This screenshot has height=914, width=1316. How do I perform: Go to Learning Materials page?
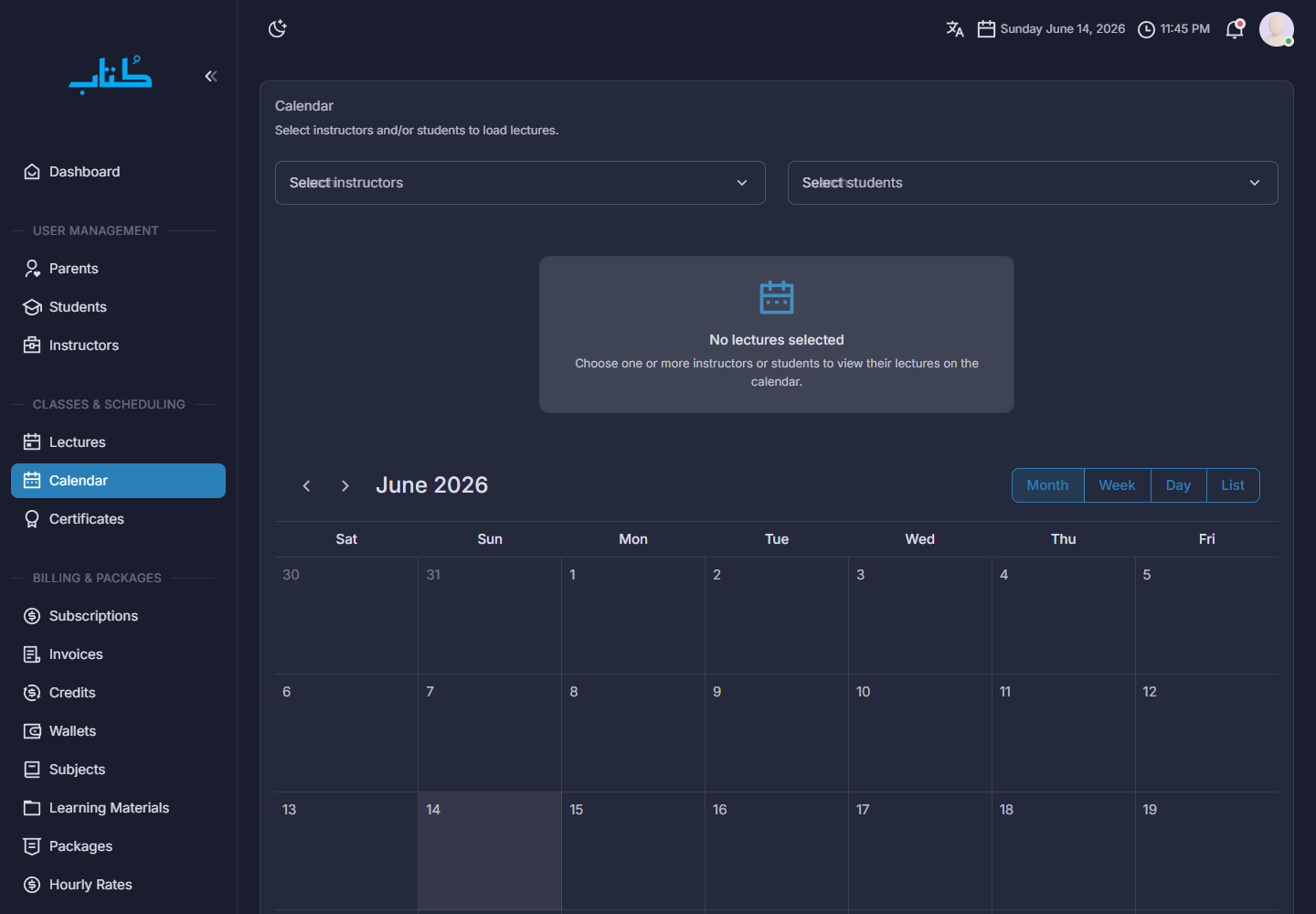click(x=118, y=808)
